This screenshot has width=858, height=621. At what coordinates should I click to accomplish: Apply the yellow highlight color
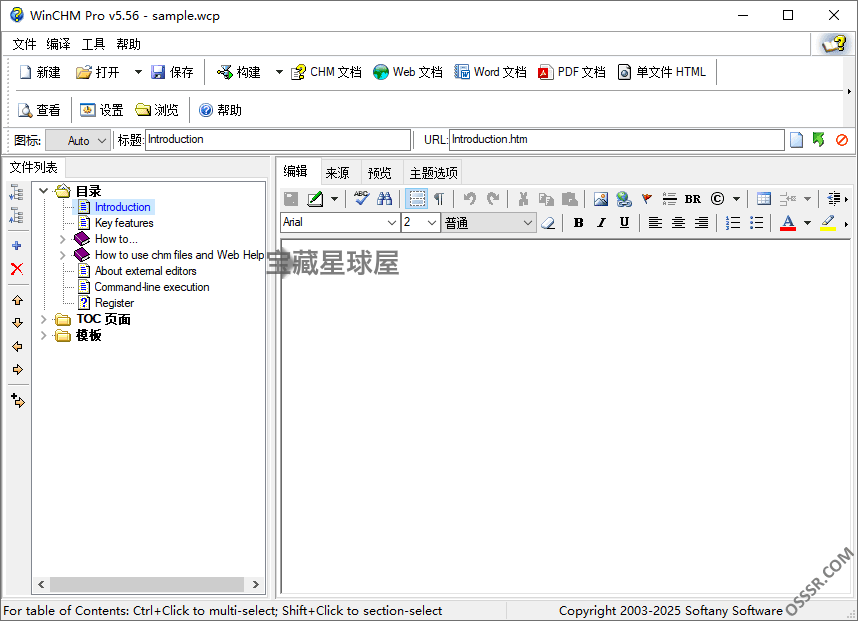click(x=827, y=223)
